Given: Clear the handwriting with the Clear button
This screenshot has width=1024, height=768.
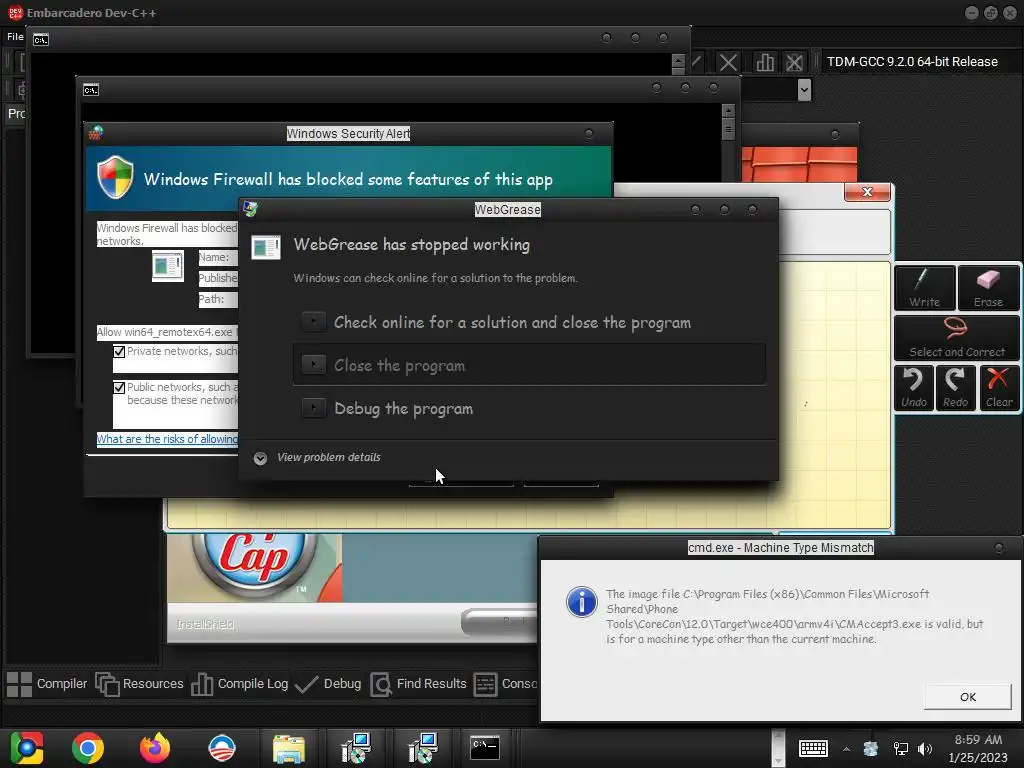Looking at the screenshot, I should pos(999,387).
